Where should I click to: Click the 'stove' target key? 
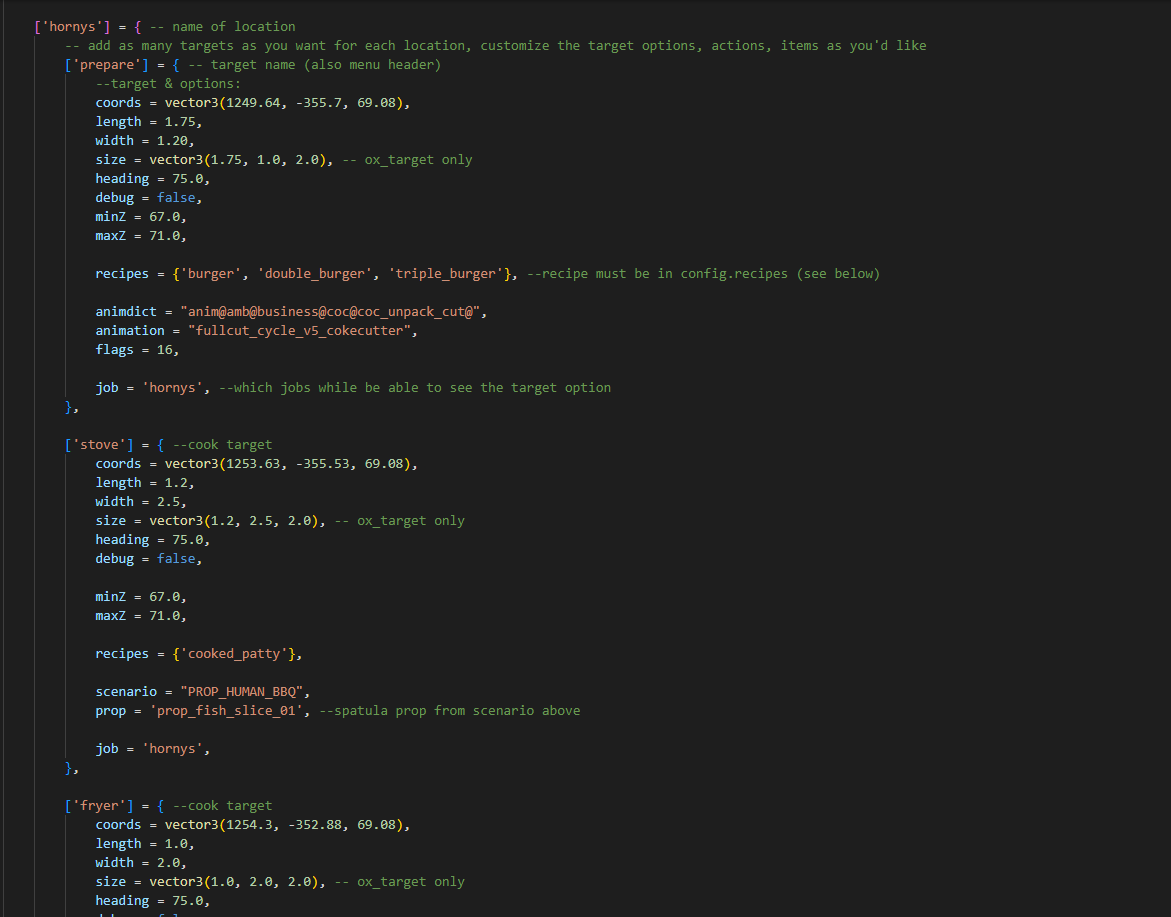98,444
